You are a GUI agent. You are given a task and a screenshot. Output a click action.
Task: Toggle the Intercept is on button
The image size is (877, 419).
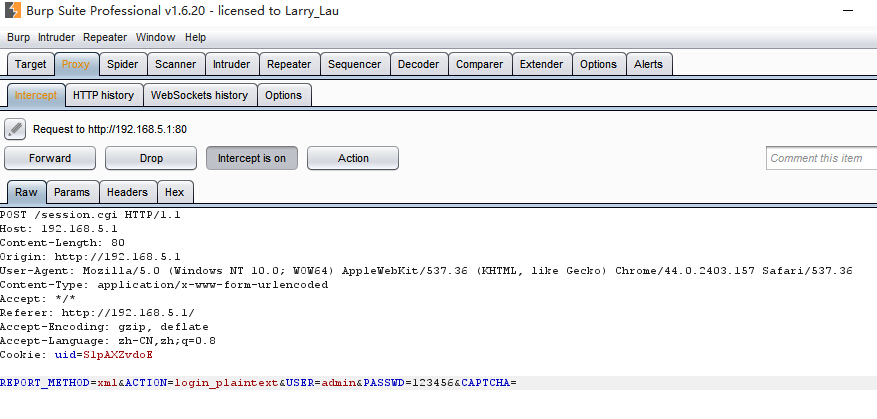[x=252, y=158]
